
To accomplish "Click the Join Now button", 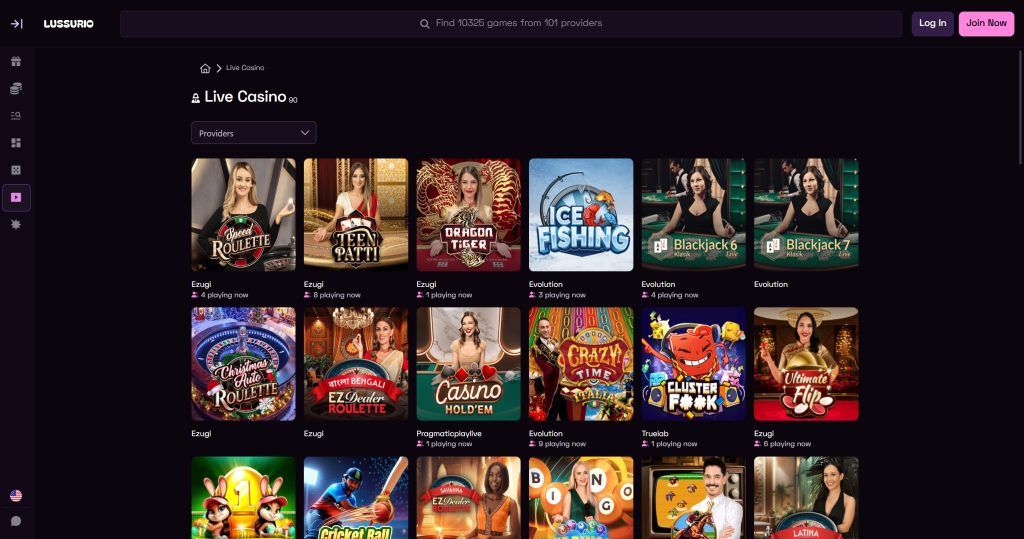I will coord(986,24).
